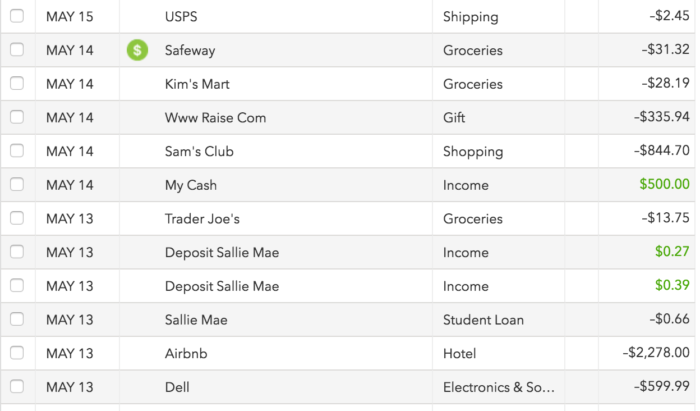700x411 pixels.
Task: Click the Sam's Club merchant name
Action: [x=199, y=151]
